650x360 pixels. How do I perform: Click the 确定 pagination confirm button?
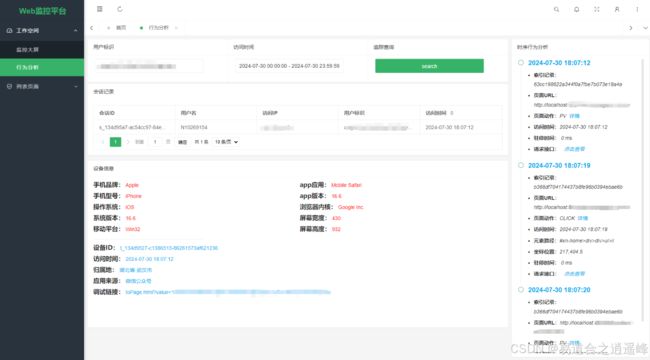[x=182, y=142]
